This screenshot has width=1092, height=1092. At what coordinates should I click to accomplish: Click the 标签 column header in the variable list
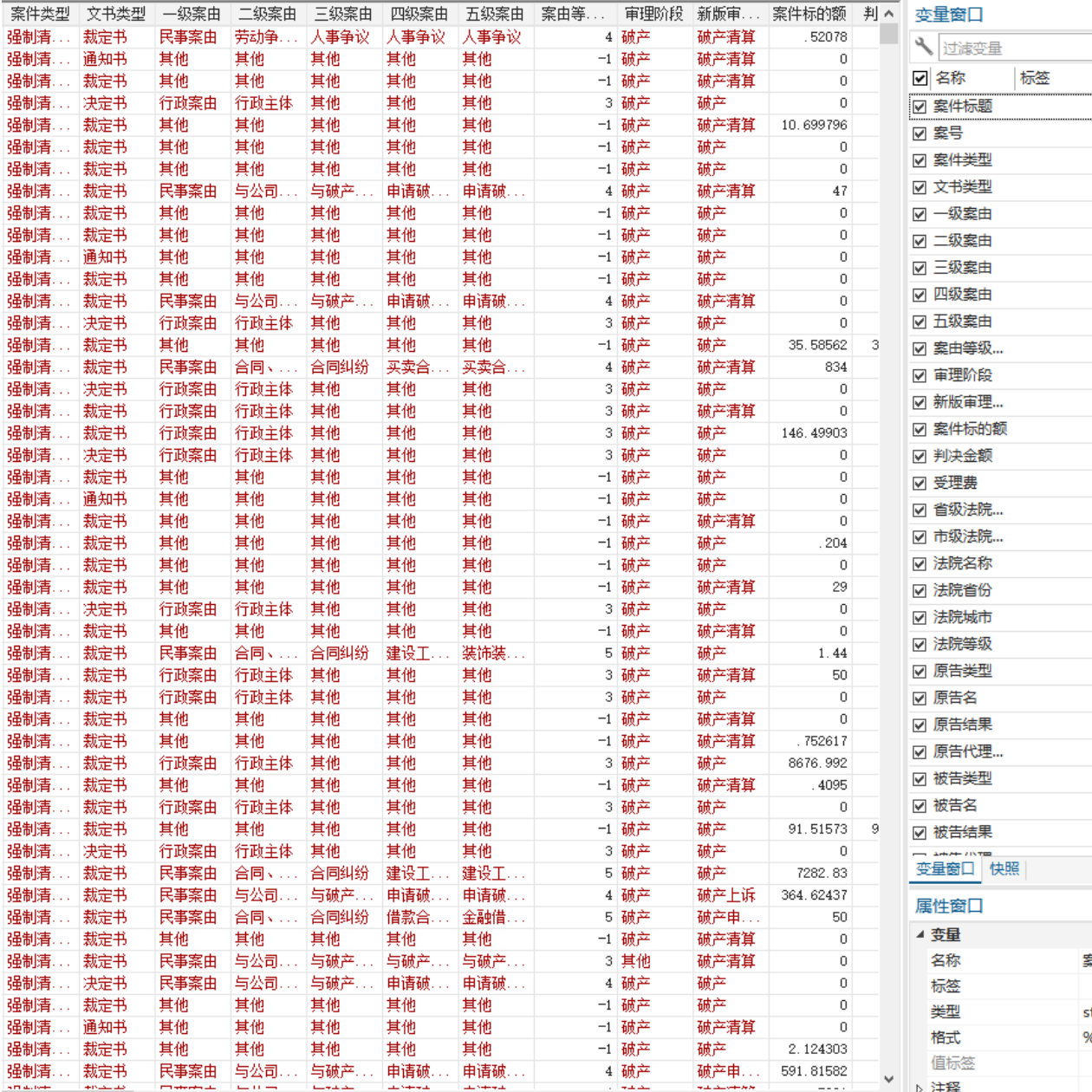click(x=1053, y=78)
